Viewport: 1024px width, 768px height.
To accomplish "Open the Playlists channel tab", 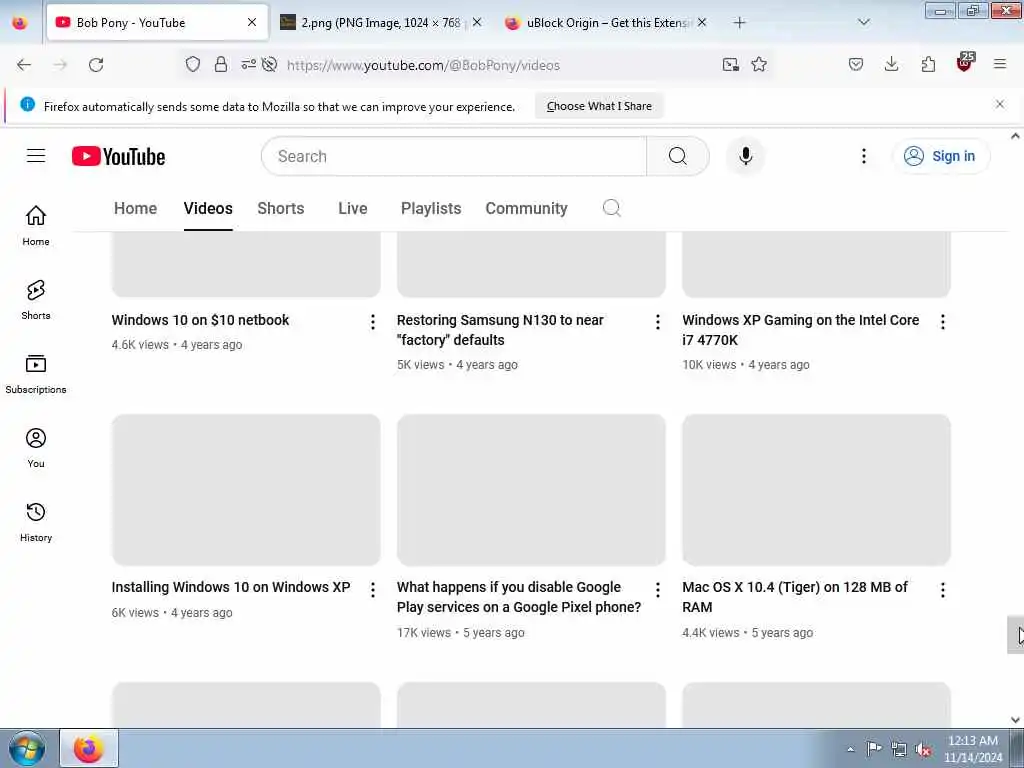I will tap(431, 208).
